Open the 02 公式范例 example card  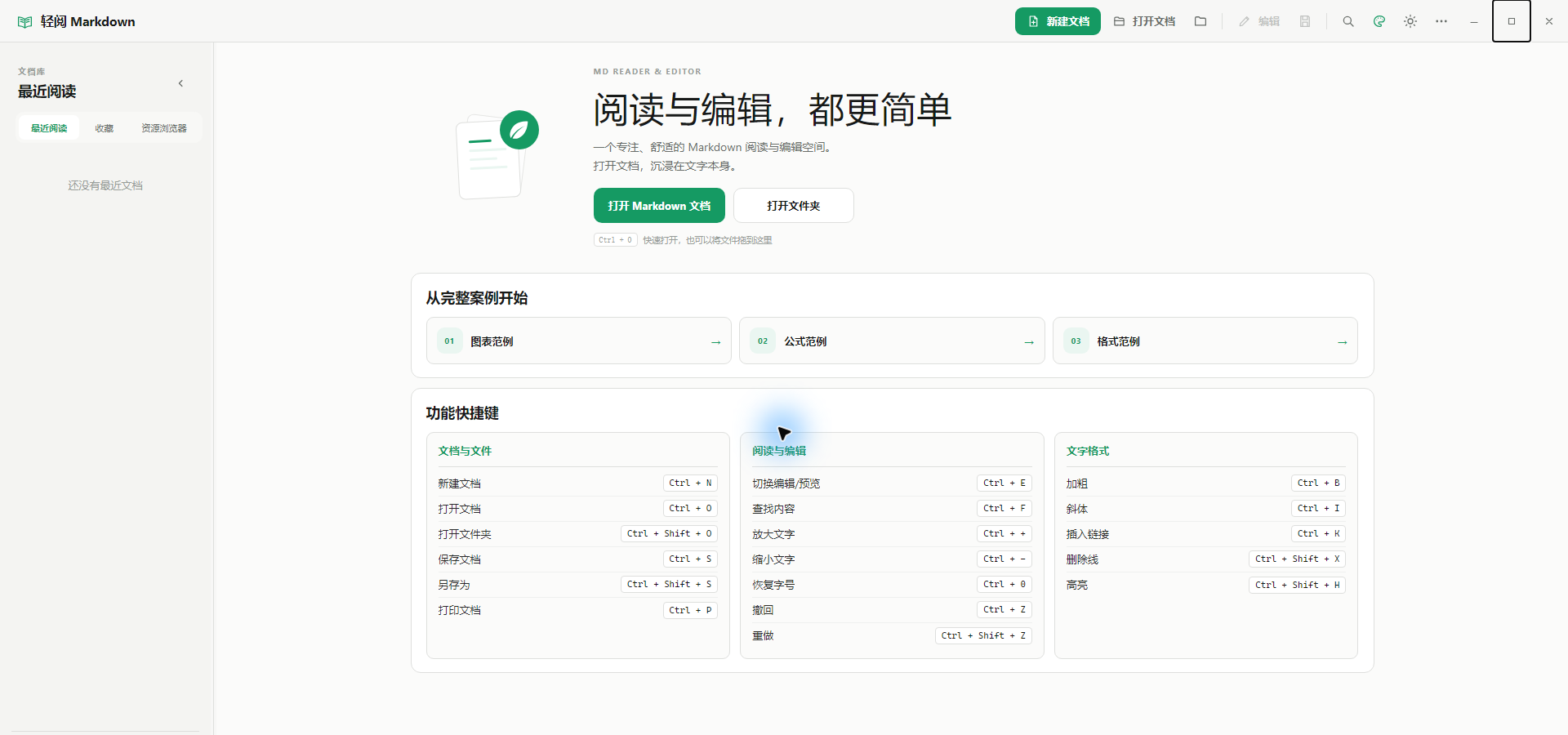point(892,341)
